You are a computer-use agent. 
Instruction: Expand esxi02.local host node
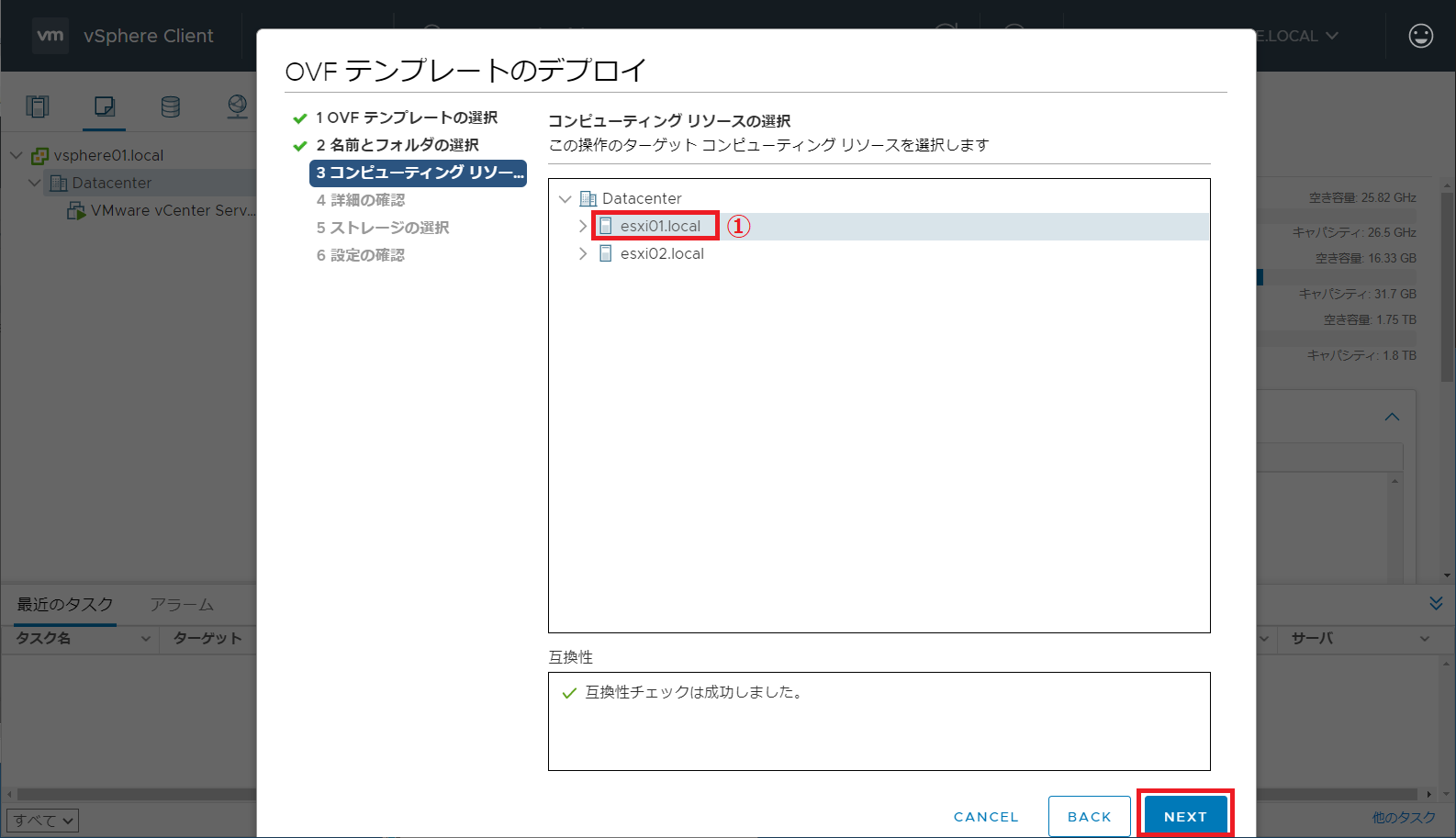(583, 253)
